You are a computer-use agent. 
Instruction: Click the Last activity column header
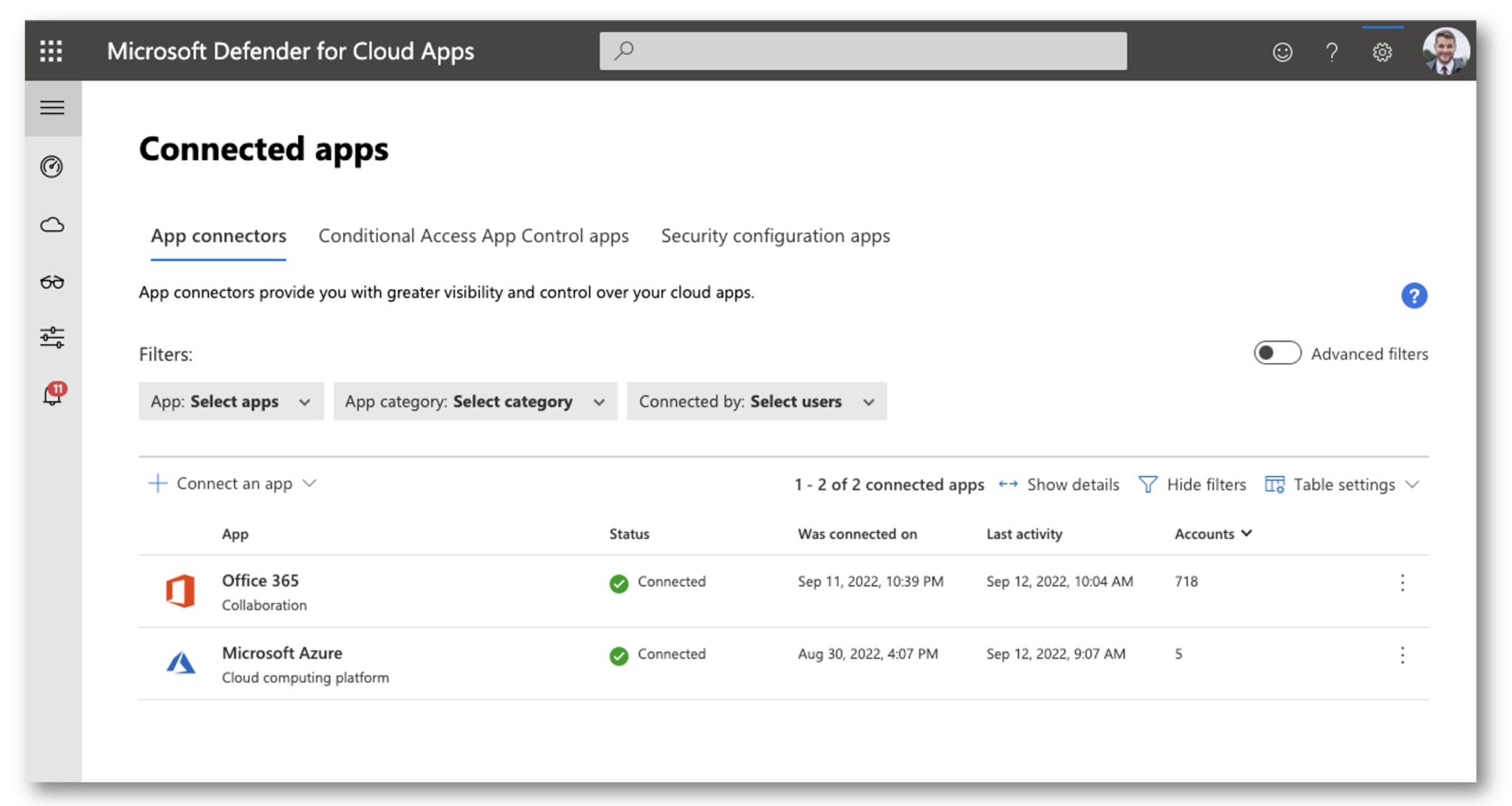click(x=1024, y=534)
